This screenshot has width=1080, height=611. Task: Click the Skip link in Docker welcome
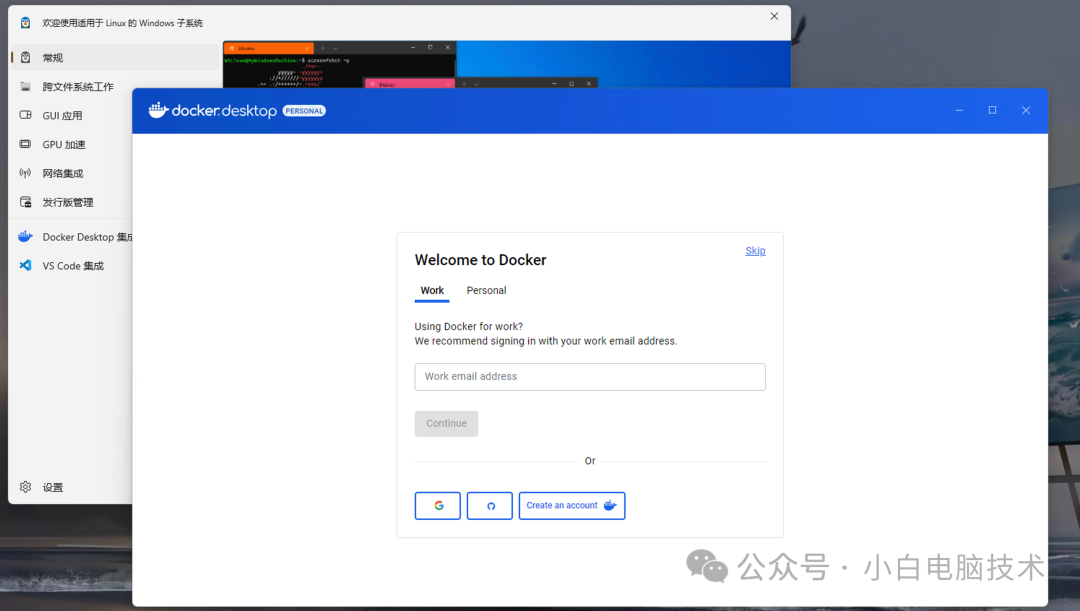[755, 251]
